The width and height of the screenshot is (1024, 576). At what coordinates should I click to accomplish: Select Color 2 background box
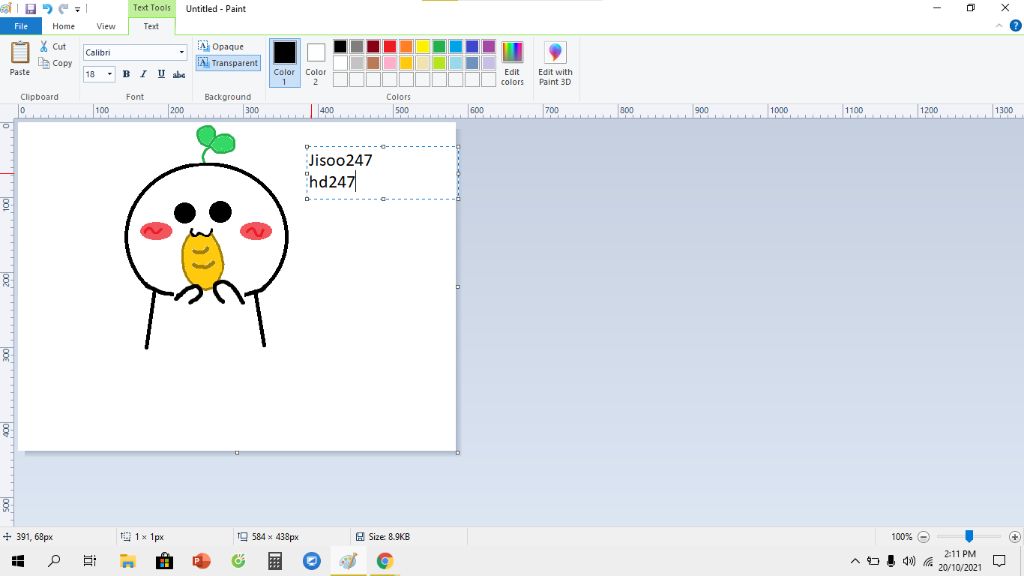[315, 63]
